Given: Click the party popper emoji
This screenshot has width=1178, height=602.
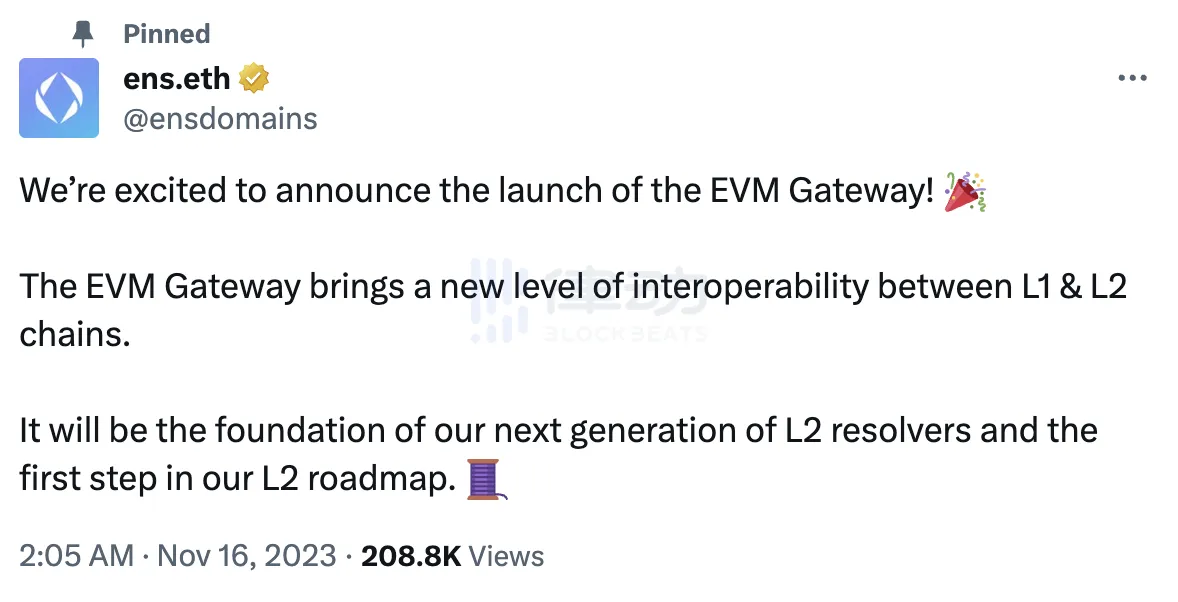Looking at the screenshot, I should (x=965, y=192).
